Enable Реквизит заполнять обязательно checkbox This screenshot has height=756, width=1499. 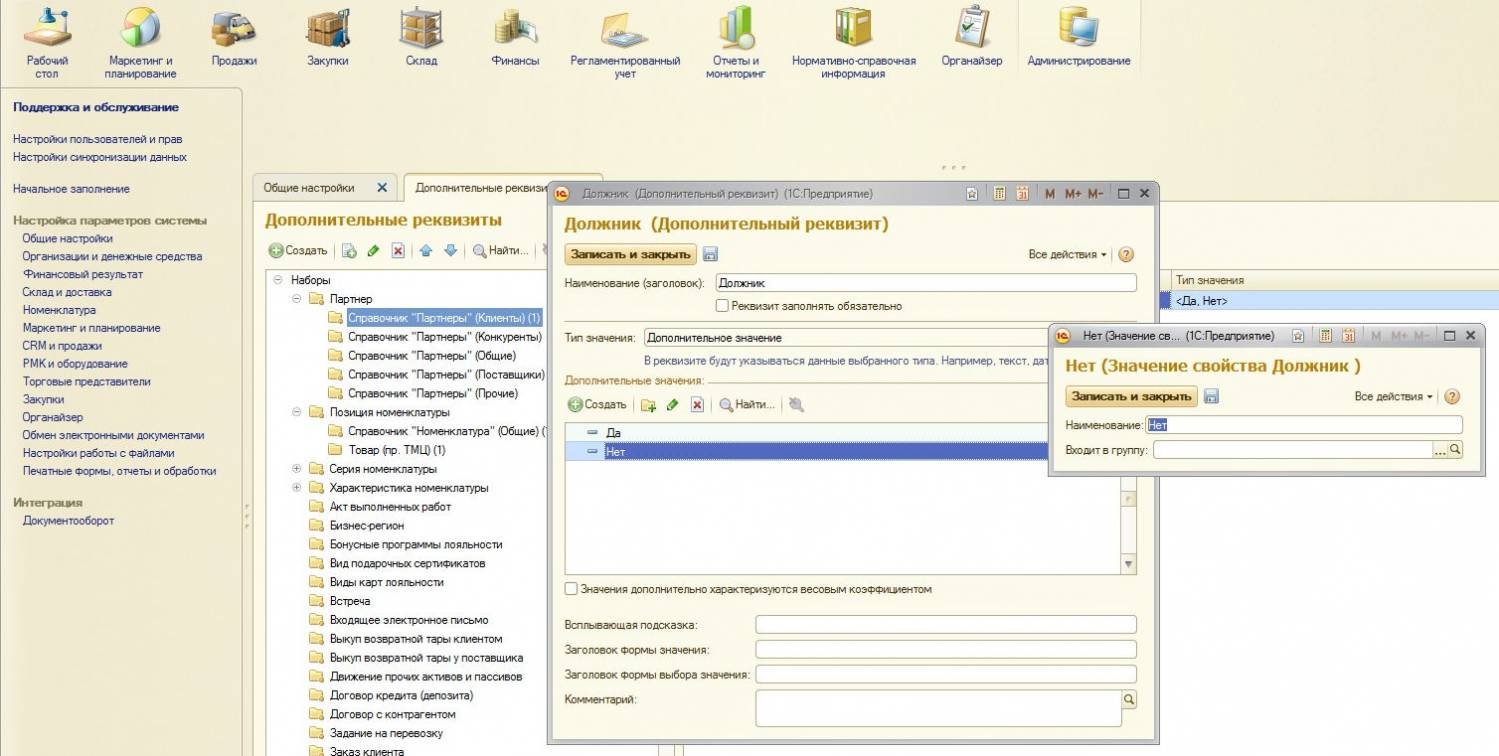tap(722, 306)
